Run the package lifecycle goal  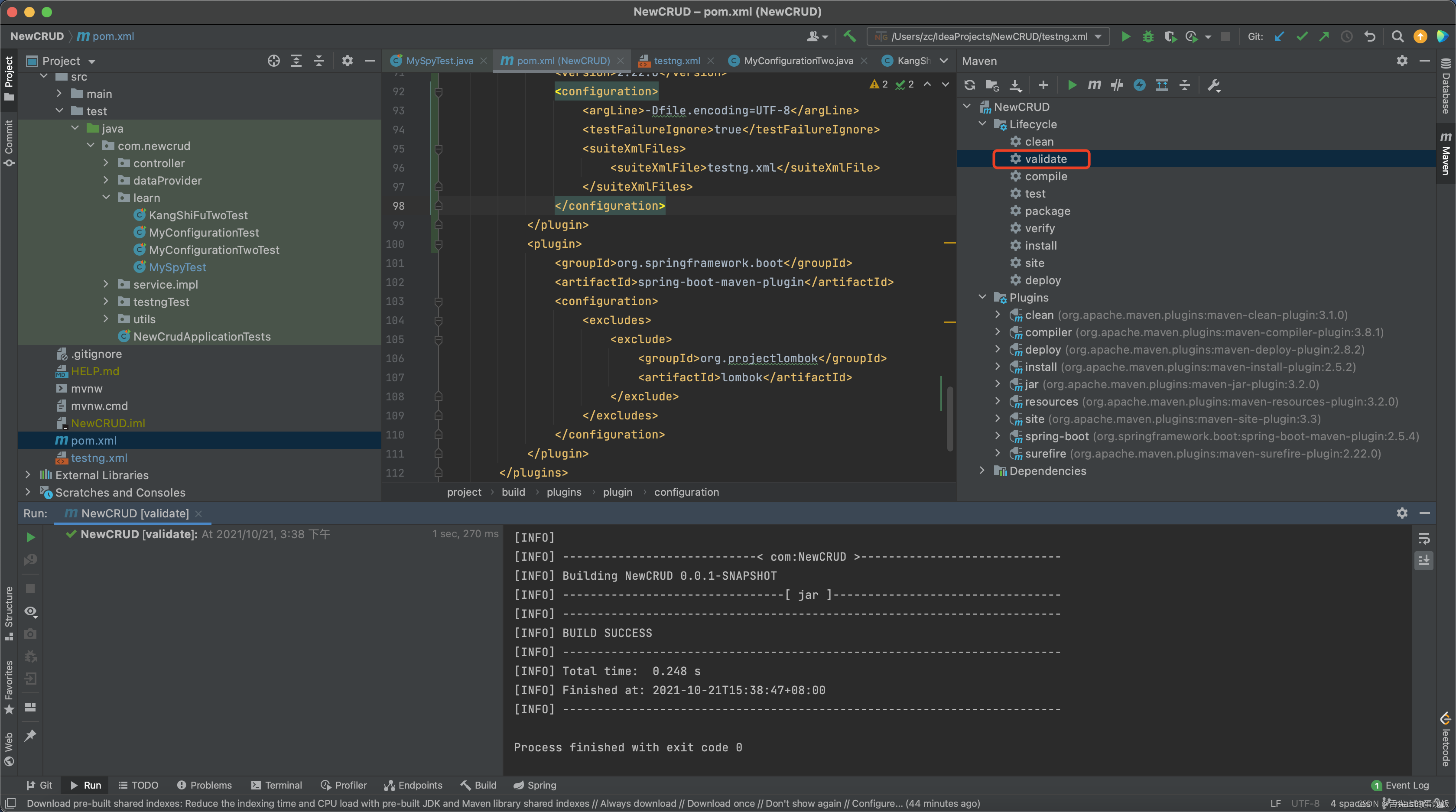1047,211
